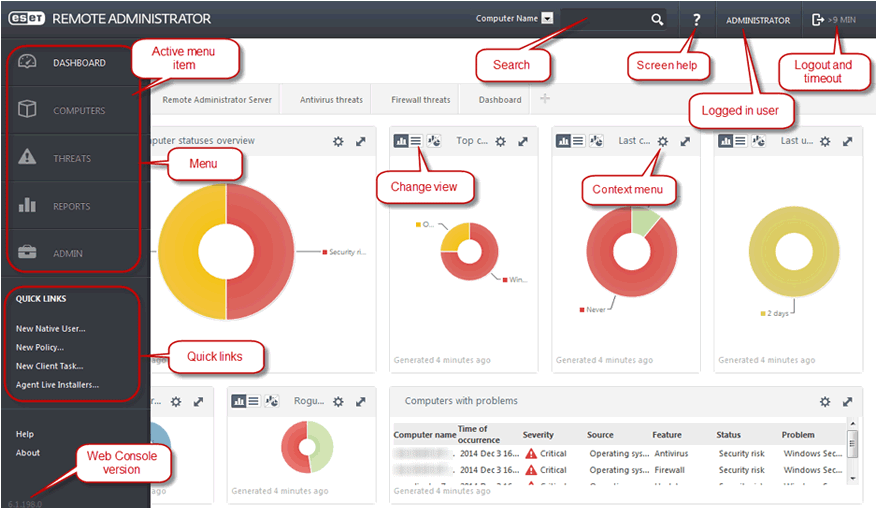The width and height of the screenshot is (878, 508).
Task: Add a new dashboard tab with plus
Action: (x=545, y=99)
